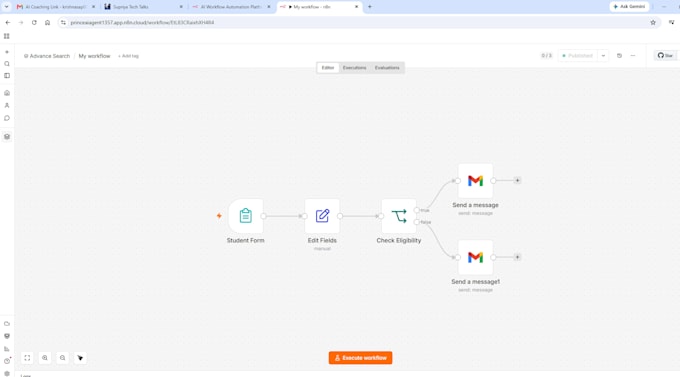Click the Add tag link

point(128,56)
